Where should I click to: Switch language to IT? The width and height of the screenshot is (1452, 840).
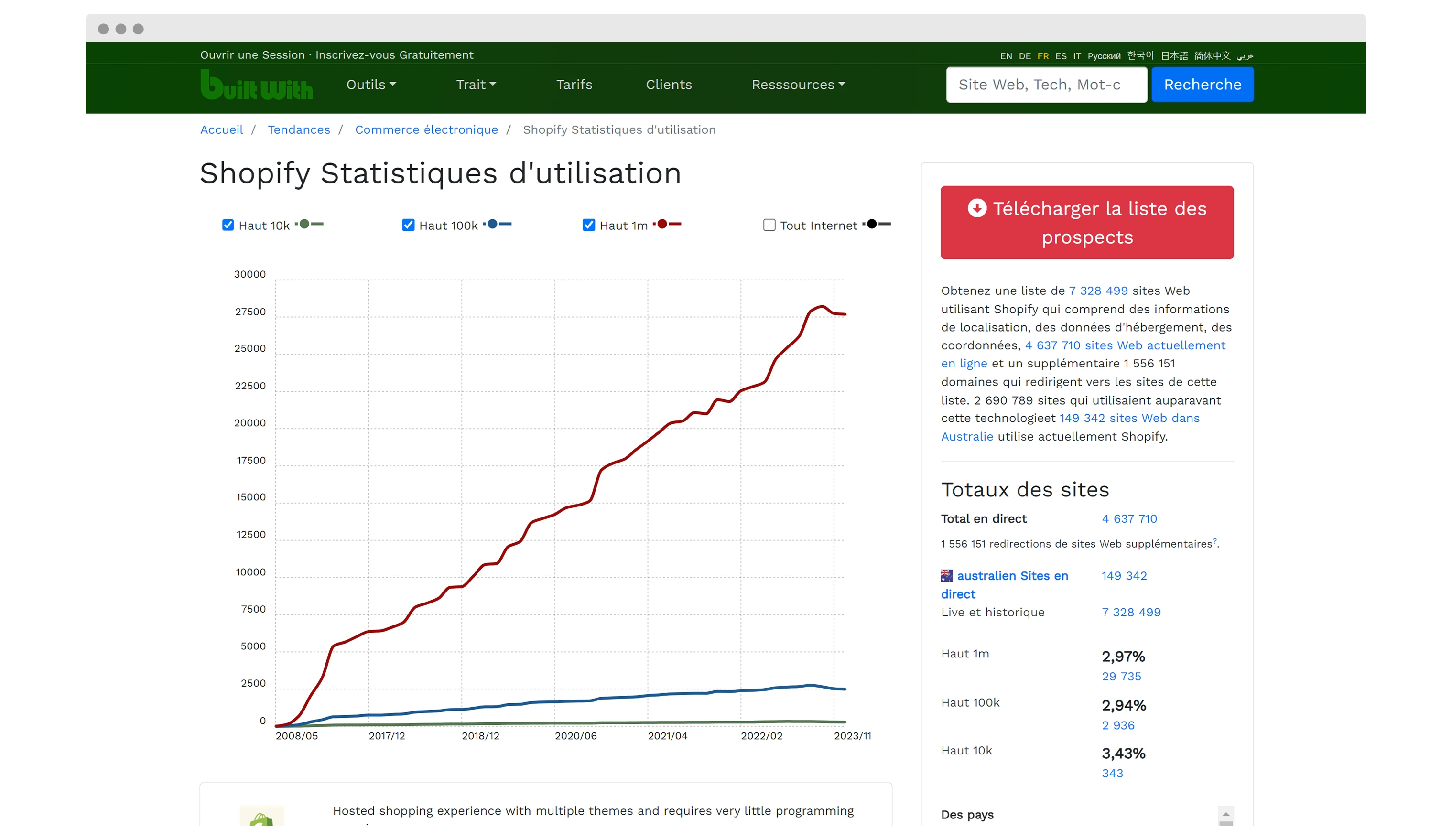click(1077, 56)
